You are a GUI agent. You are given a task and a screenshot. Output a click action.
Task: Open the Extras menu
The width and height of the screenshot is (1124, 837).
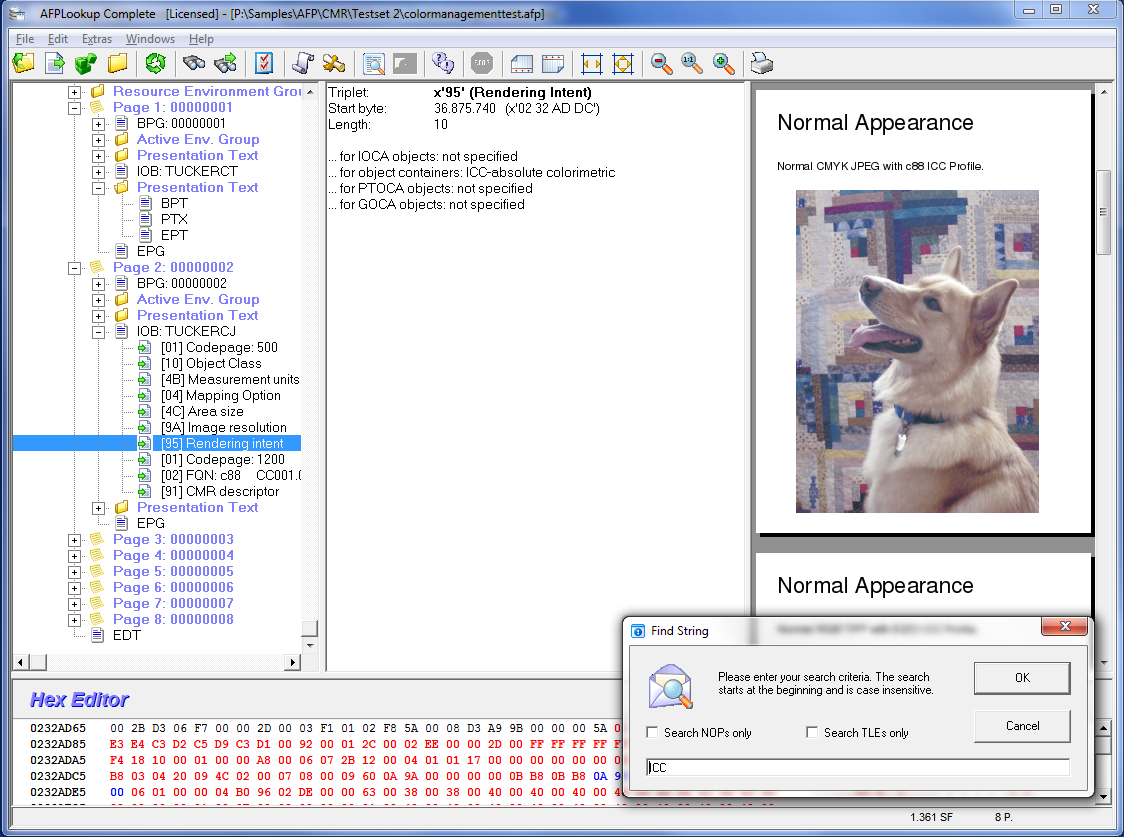97,39
